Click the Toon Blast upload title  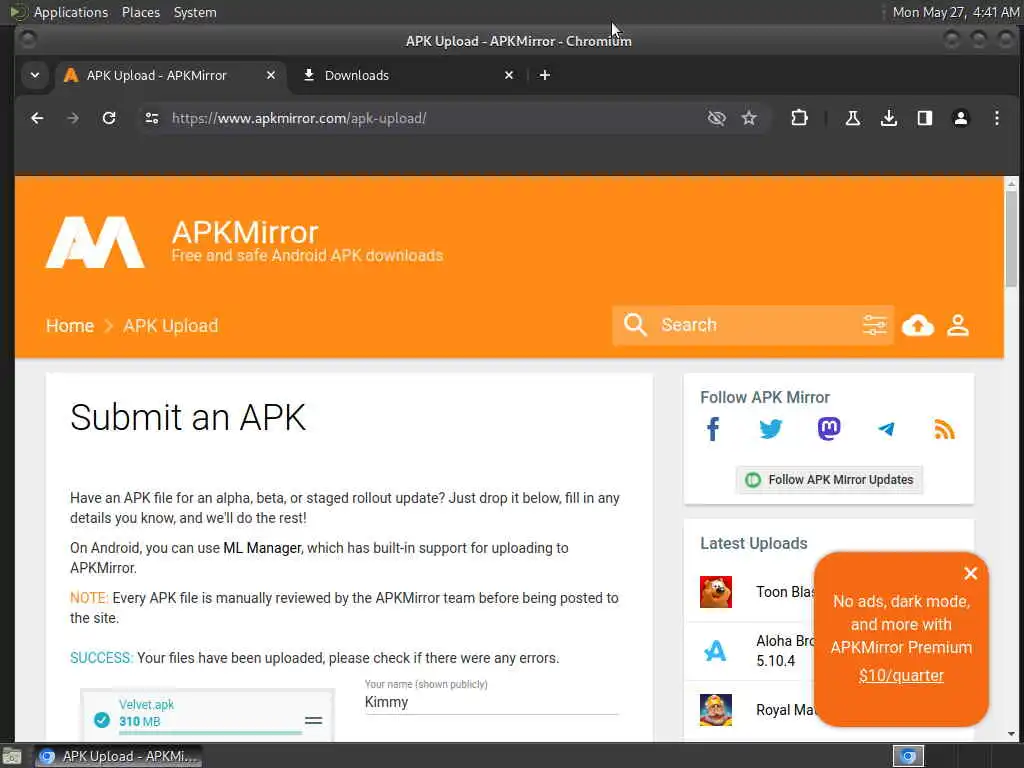784,592
